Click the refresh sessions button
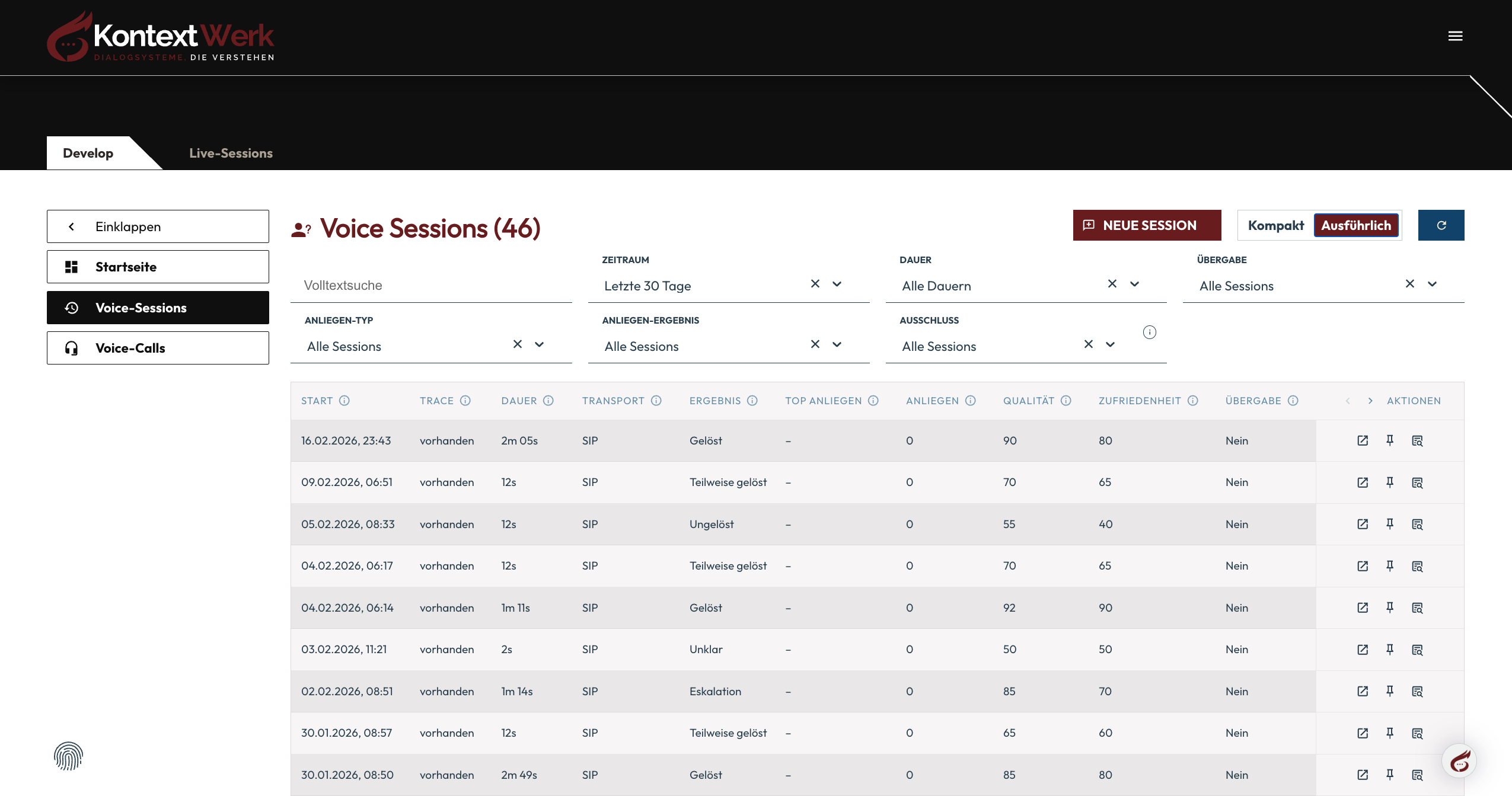1512x796 pixels. point(1441,225)
